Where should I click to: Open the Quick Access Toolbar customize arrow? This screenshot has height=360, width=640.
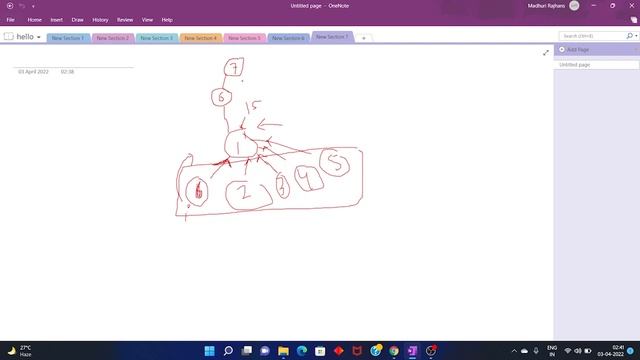[33, 6]
